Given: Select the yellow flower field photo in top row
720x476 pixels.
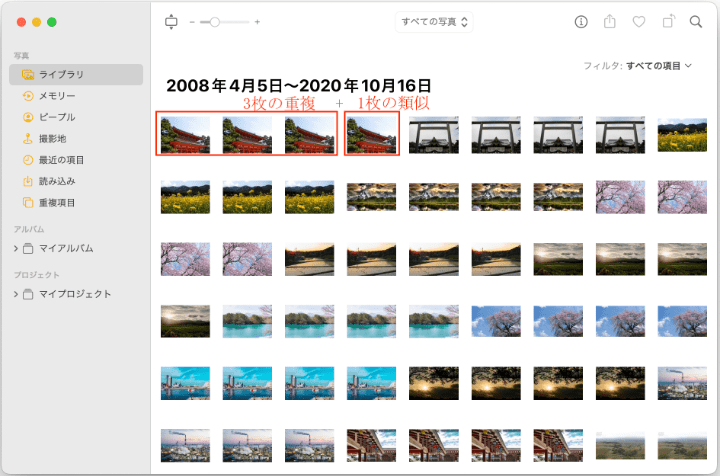Looking at the screenshot, I should 682,135.
